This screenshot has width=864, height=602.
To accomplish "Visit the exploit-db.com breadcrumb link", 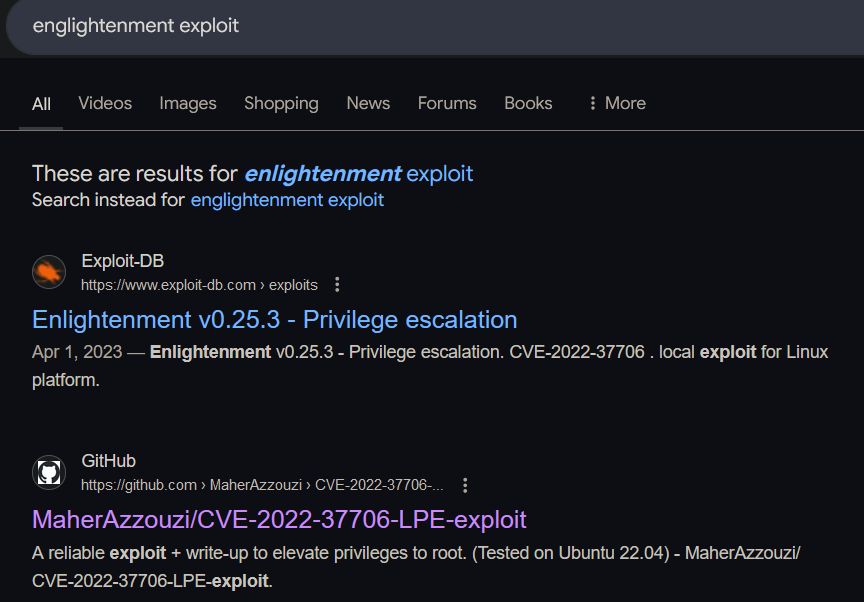I will (x=168, y=284).
